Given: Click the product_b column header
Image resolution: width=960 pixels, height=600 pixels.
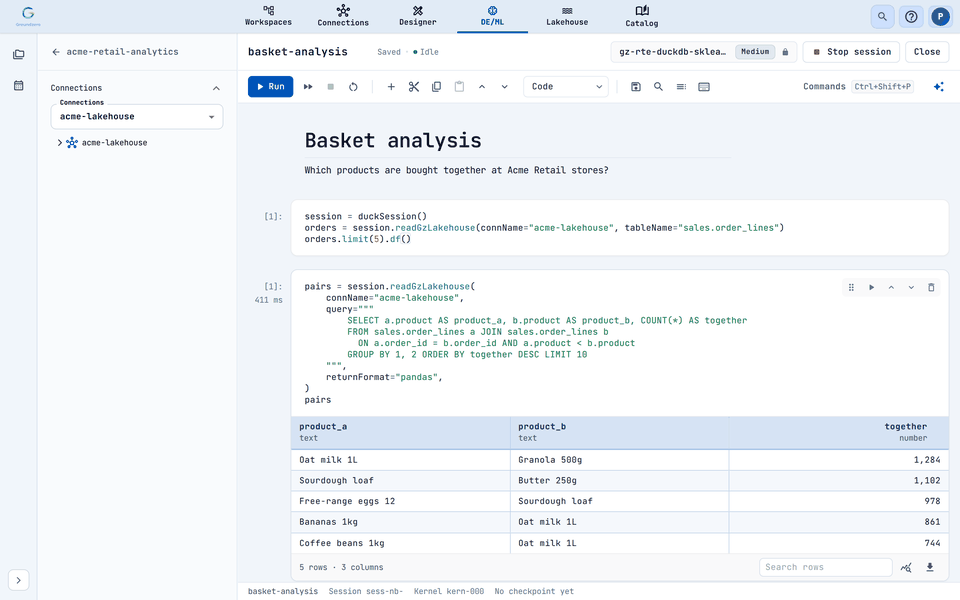Looking at the screenshot, I should click(620, 432).
